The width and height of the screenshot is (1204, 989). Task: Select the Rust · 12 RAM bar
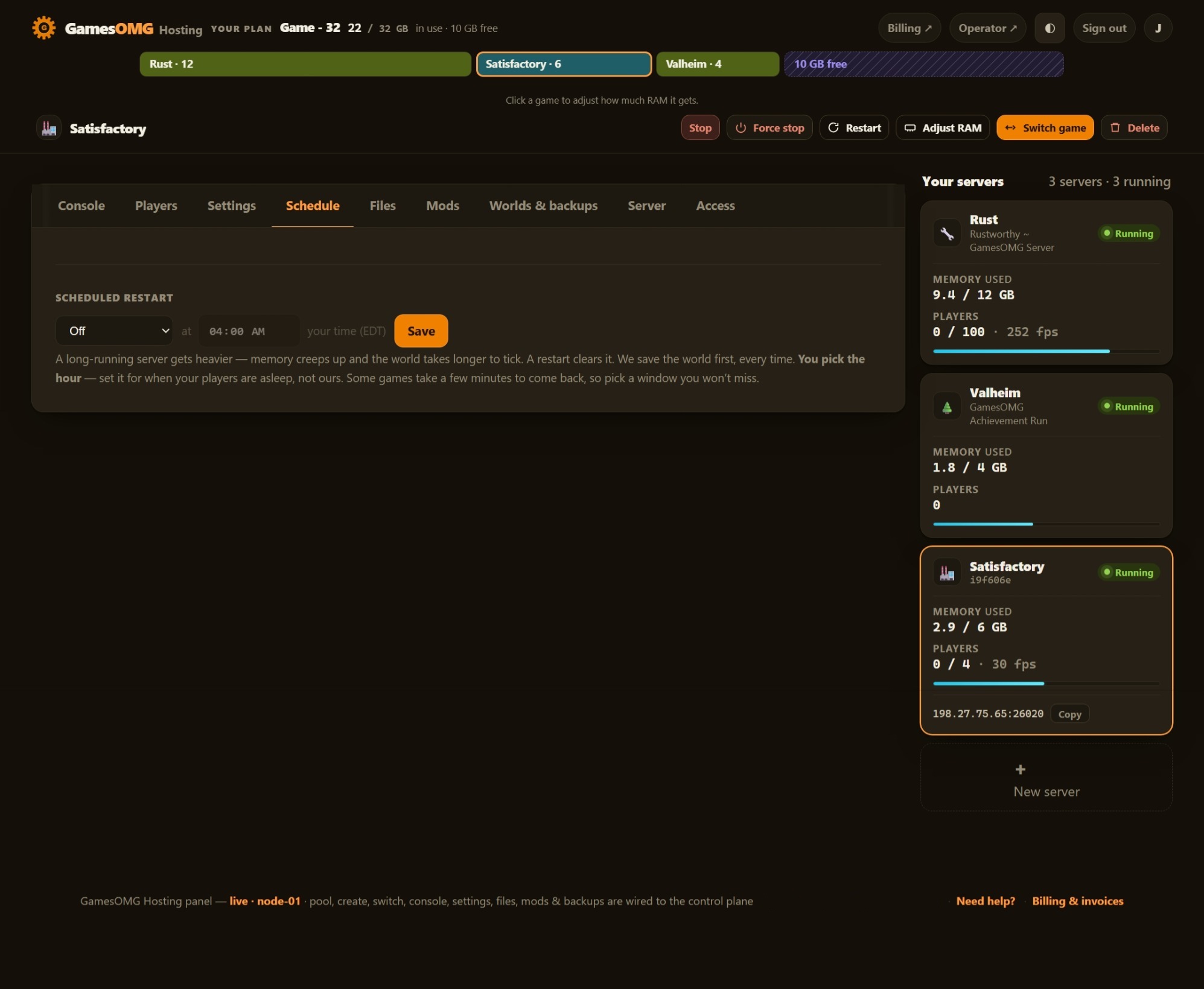[305, 64]
